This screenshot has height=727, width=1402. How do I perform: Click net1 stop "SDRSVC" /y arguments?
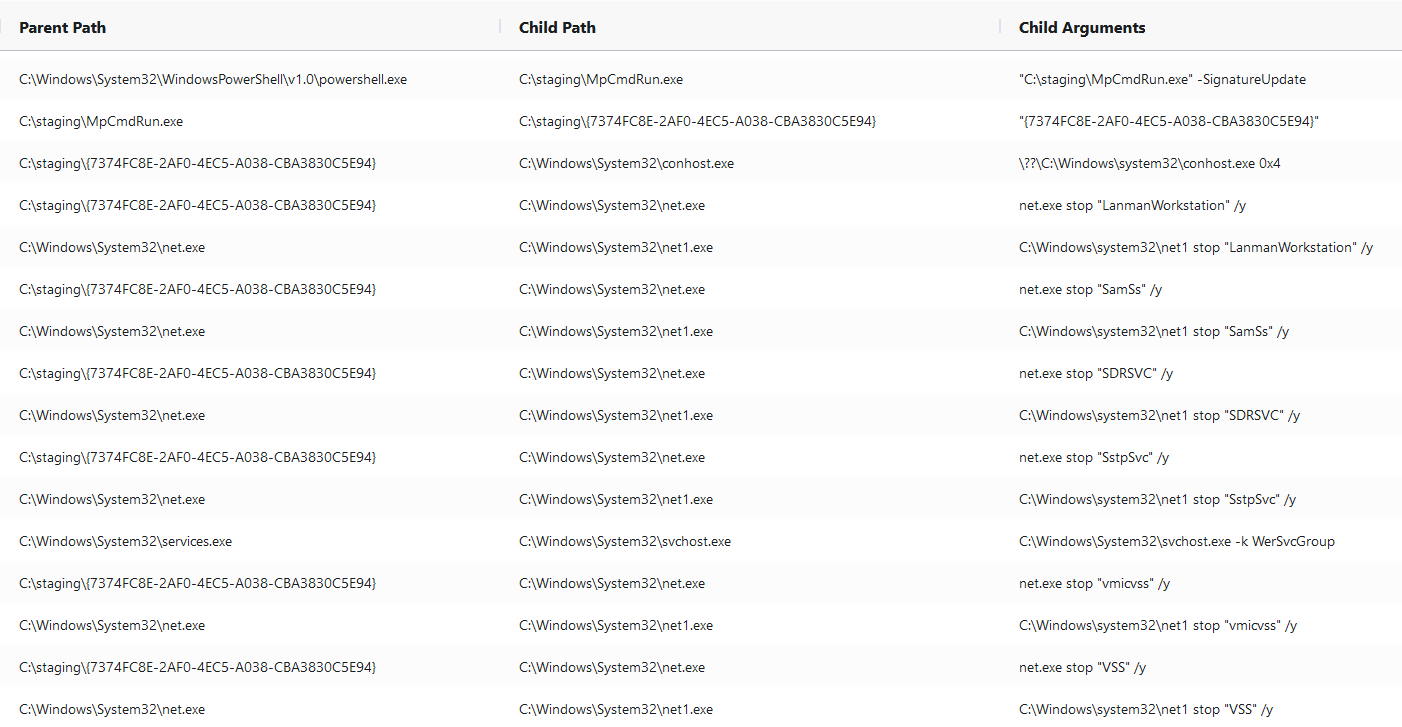pyautogui.click(x=1159, y=415)
